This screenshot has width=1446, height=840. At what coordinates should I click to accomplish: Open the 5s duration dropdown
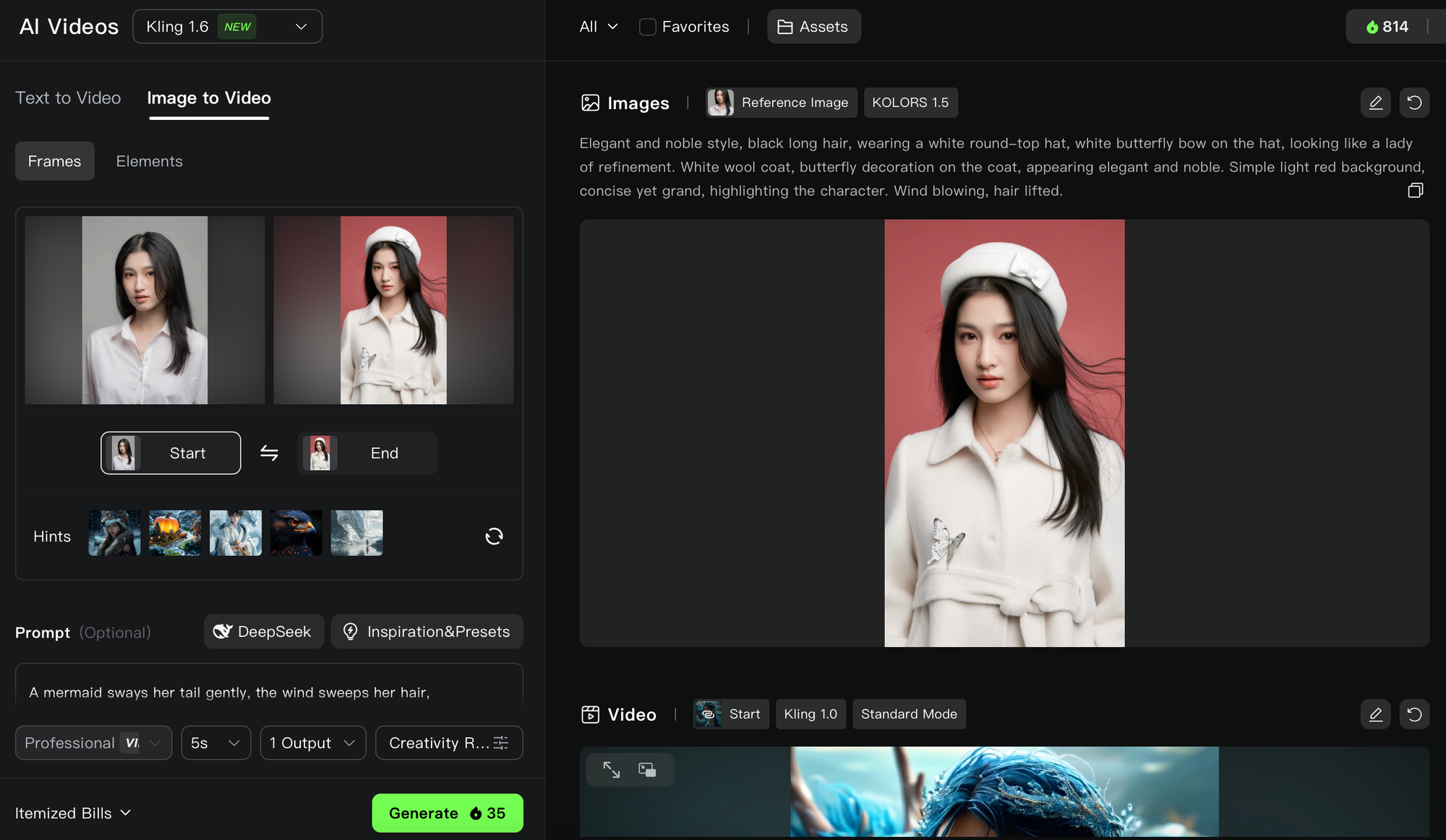(x=215, y=743)
